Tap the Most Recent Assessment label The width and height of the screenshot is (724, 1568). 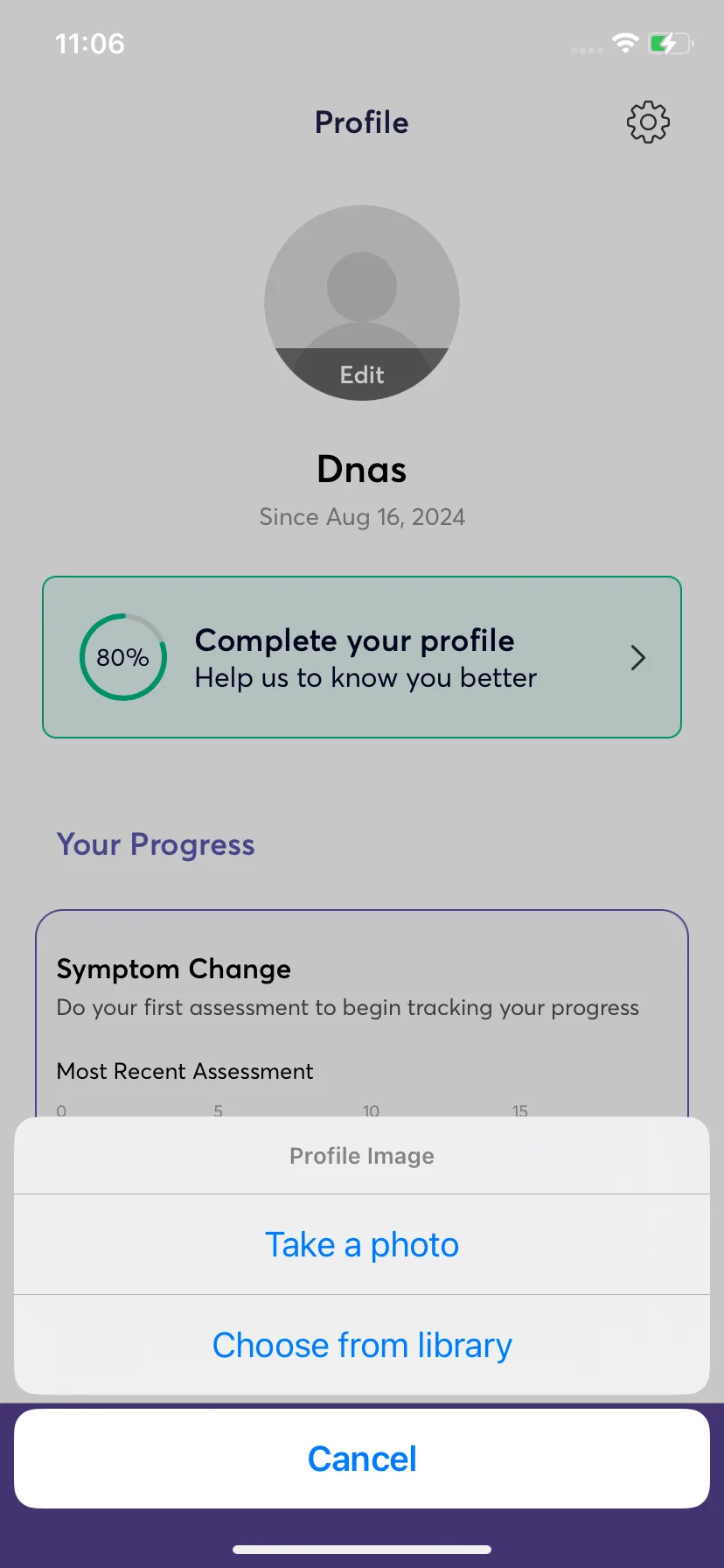click(x=184, y=1071)
